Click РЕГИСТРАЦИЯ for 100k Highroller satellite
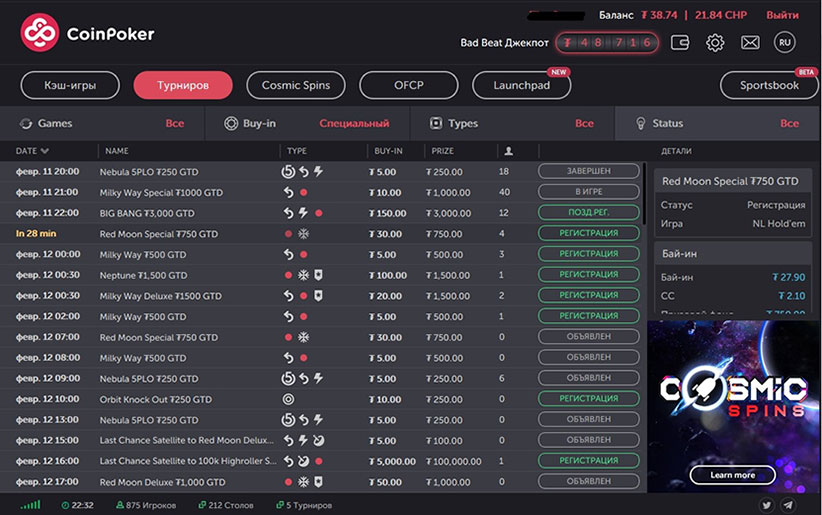This screenshot has width=822, height=515. (589, 460)
